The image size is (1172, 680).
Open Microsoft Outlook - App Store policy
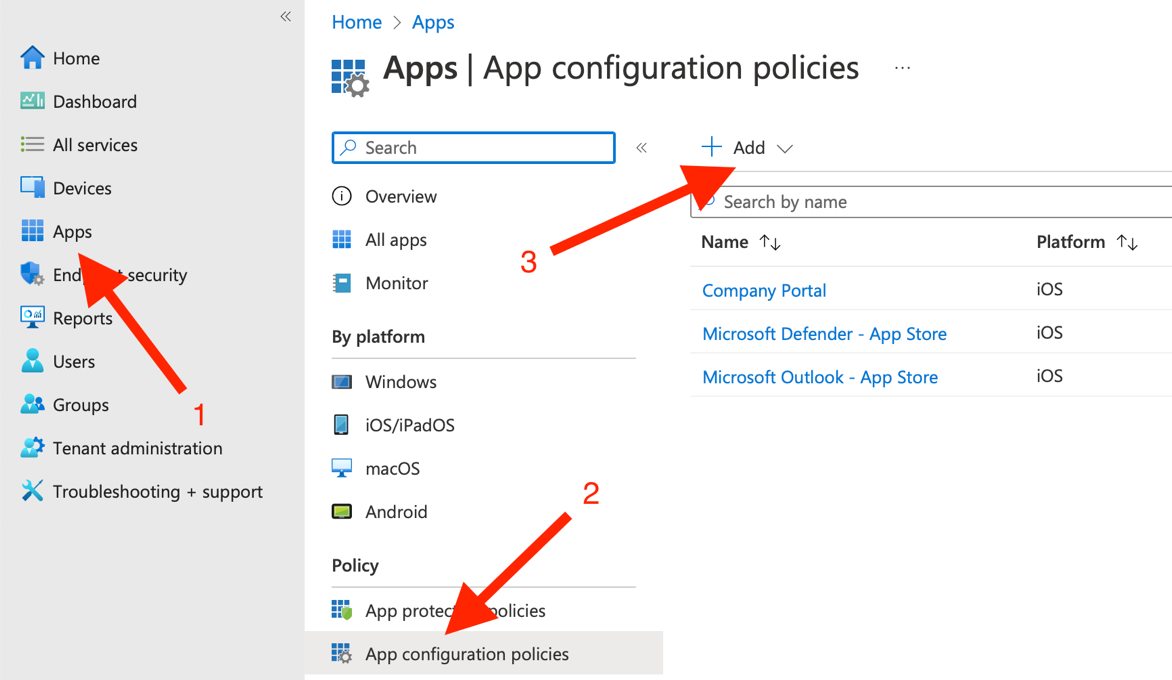coord(820,377)
